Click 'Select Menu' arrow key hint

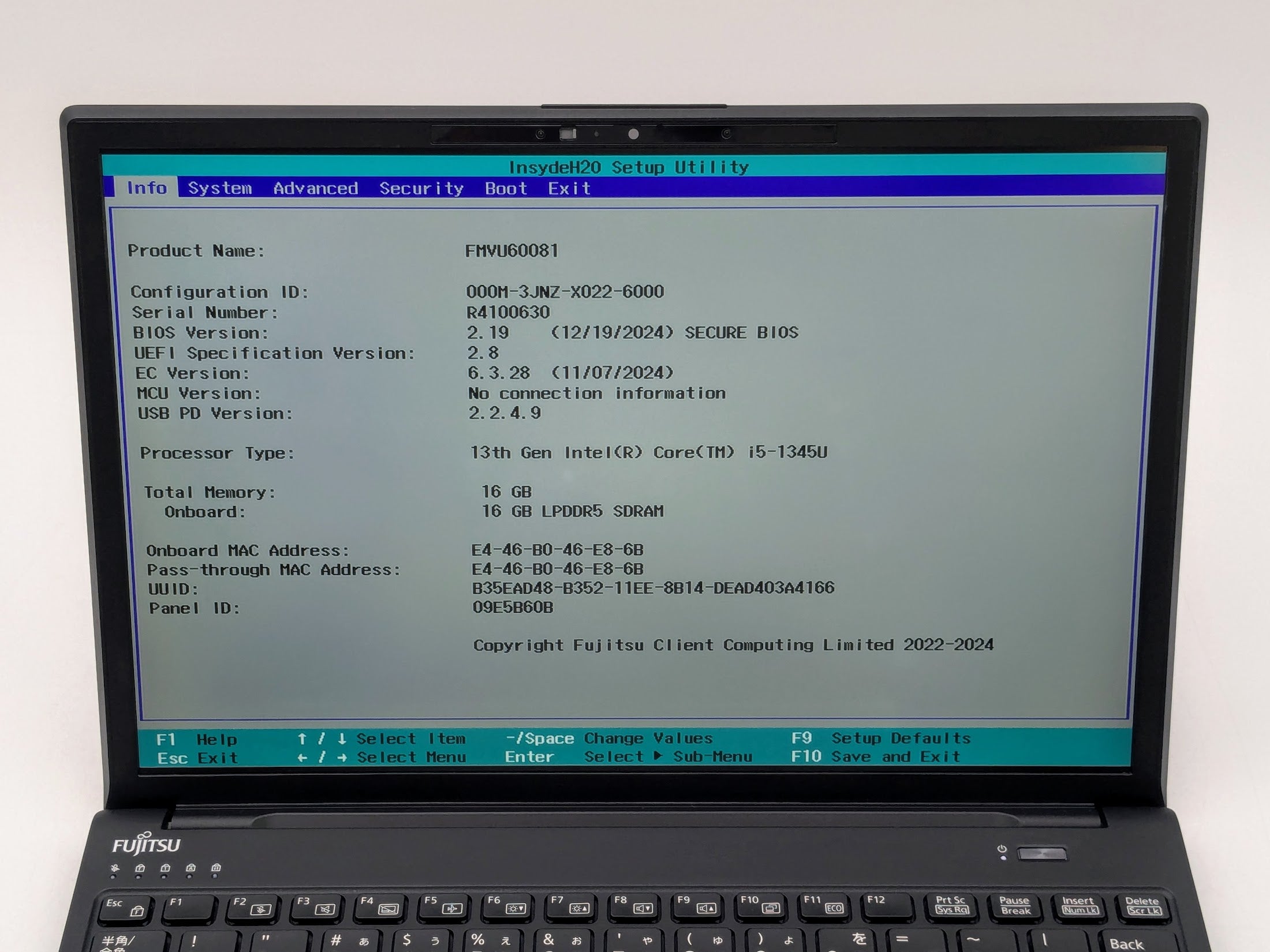click(382, 757)
